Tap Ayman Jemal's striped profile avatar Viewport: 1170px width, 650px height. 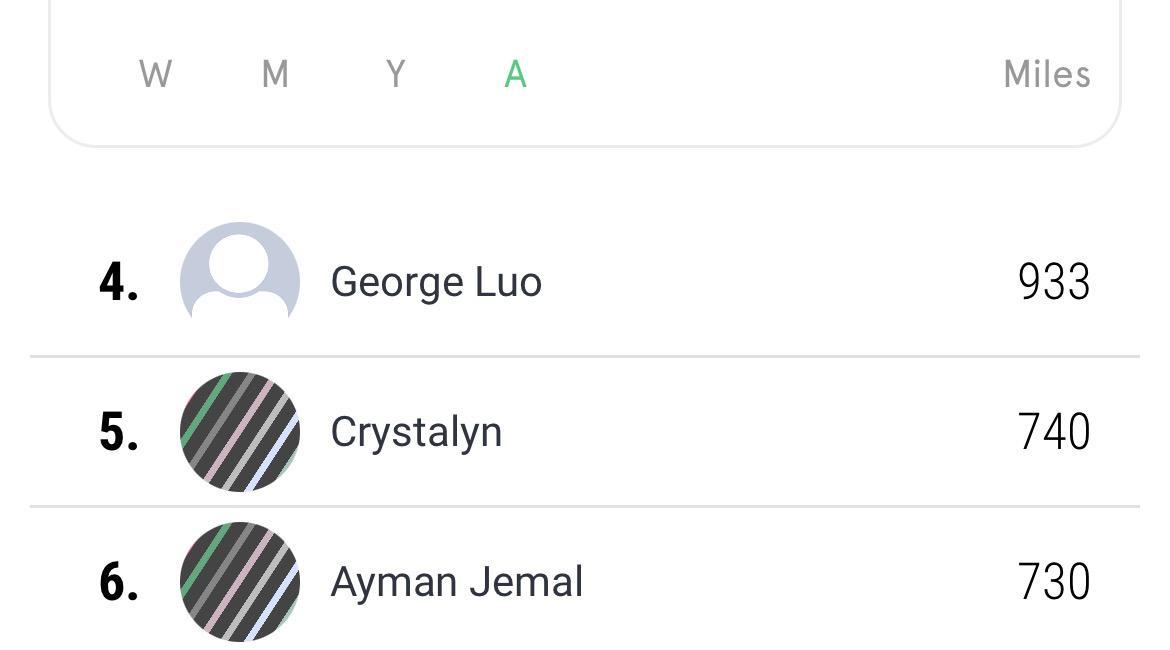[x=240, y=581]
